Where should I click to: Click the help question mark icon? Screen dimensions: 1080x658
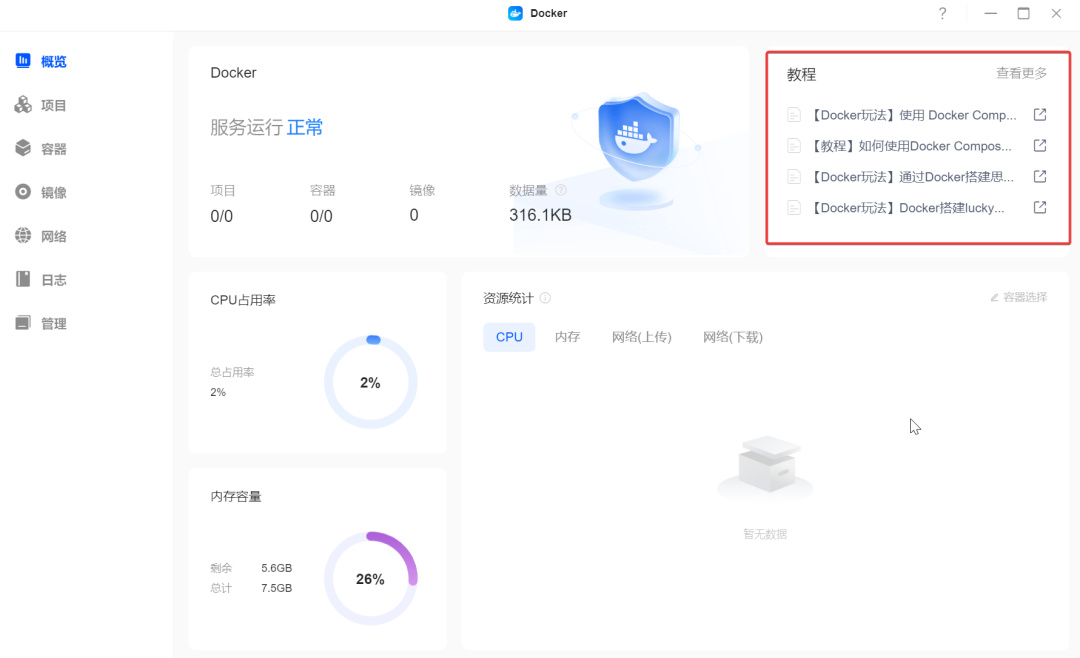pos(942,13)
